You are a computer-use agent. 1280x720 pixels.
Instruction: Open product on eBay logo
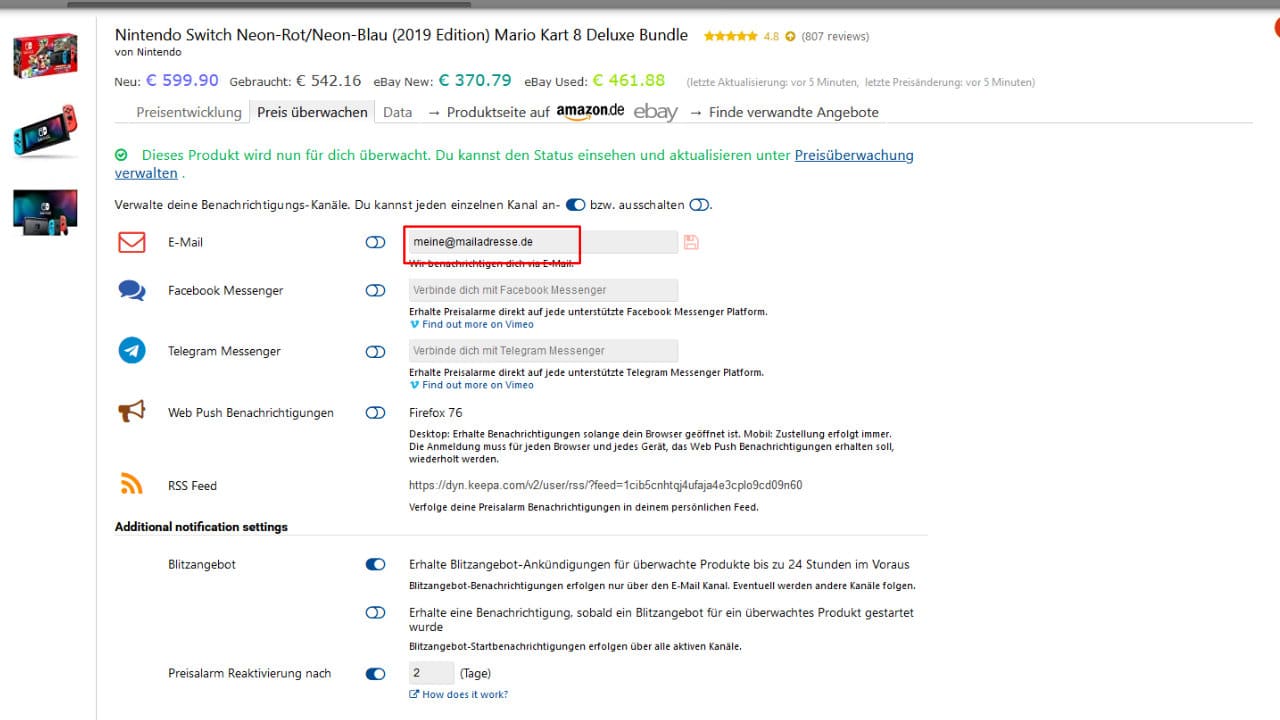[x=655, y=112]
